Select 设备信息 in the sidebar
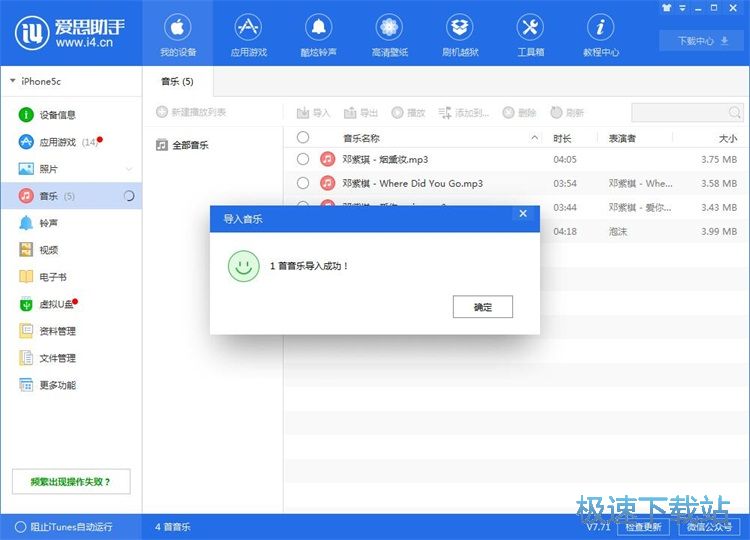750x540 pixels. (71, 115)
